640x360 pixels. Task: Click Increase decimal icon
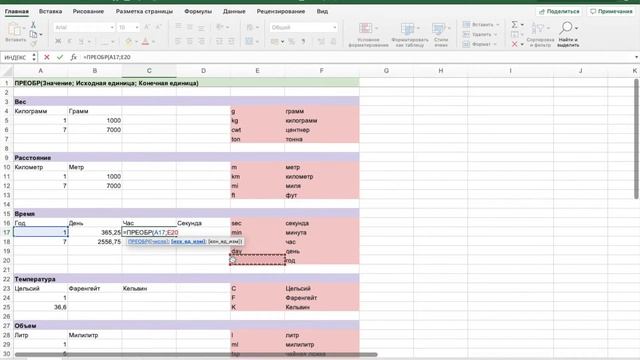pyautogui.click(x=321, y=42)
